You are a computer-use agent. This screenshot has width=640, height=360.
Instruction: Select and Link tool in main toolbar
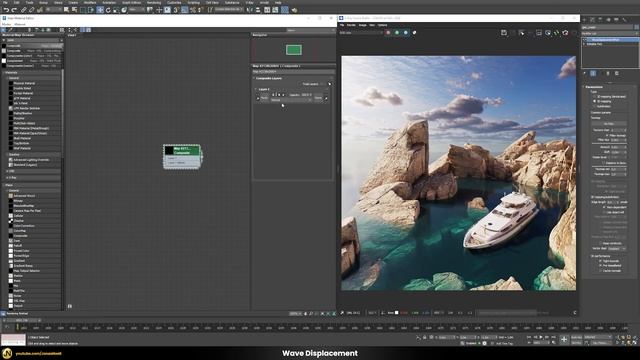pos(24,10)
